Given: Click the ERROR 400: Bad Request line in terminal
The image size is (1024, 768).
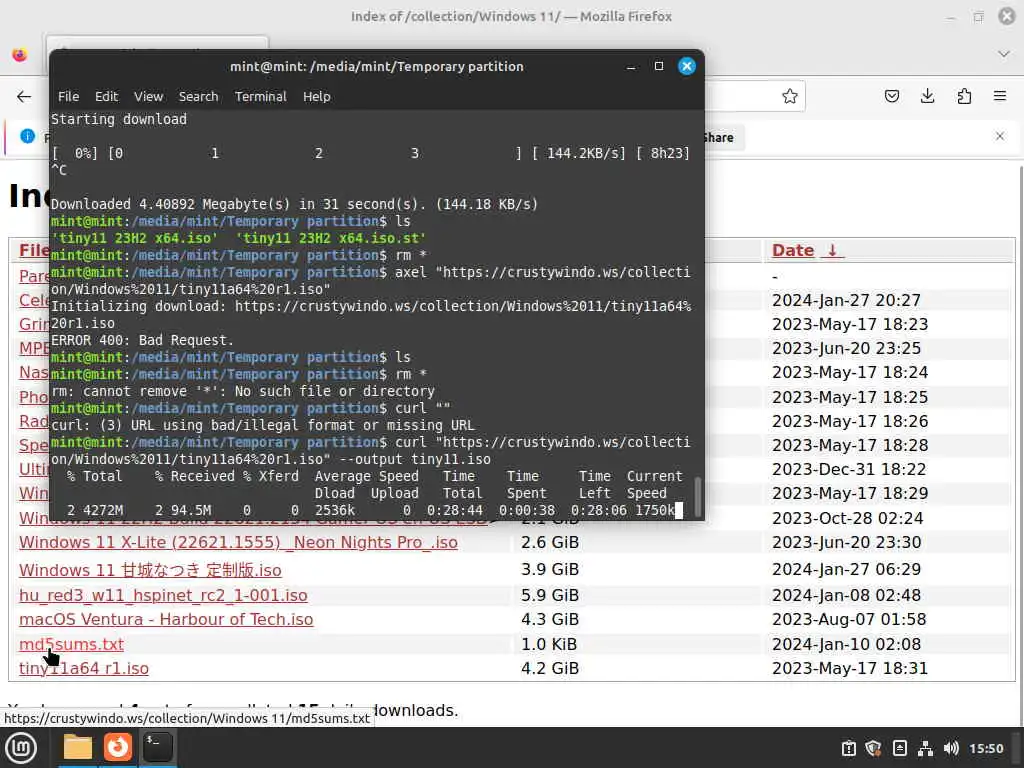Looking at the screenshot, I should point(142,340).
